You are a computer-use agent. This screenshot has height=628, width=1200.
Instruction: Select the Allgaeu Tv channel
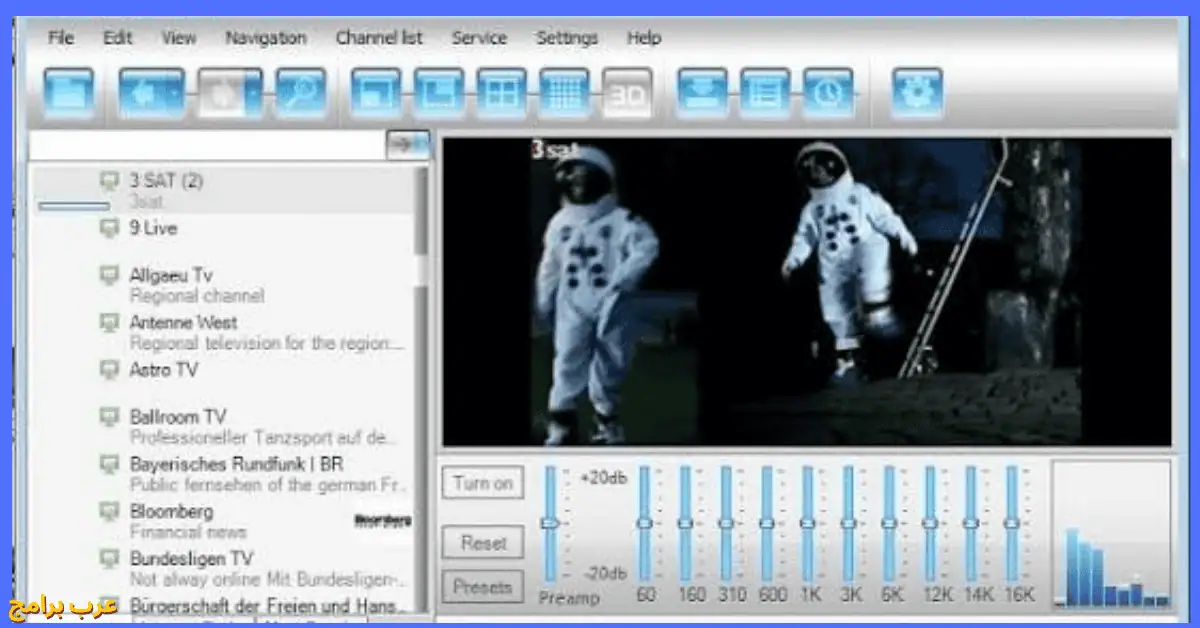[171, 275]
